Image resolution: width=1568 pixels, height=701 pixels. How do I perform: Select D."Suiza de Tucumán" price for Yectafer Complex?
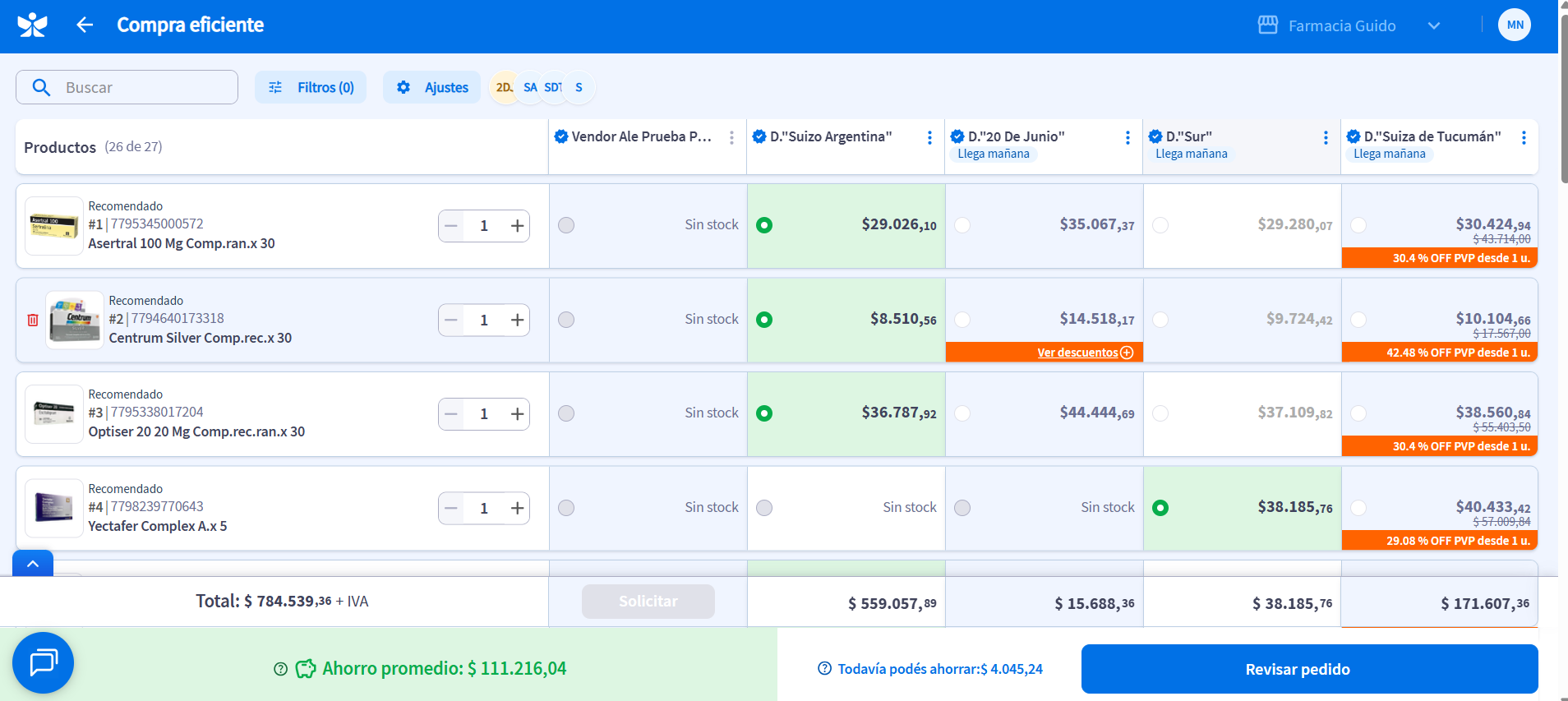tap(1358, 508)
